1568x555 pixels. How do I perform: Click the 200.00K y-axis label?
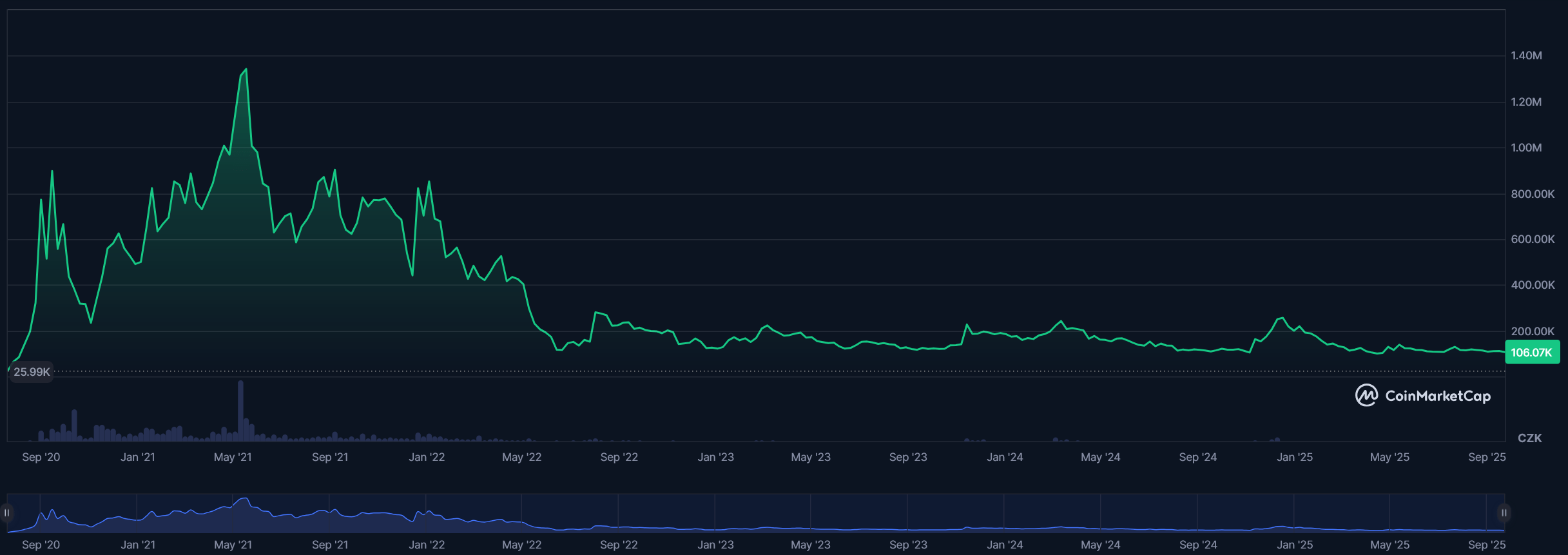pos(1533,331)
